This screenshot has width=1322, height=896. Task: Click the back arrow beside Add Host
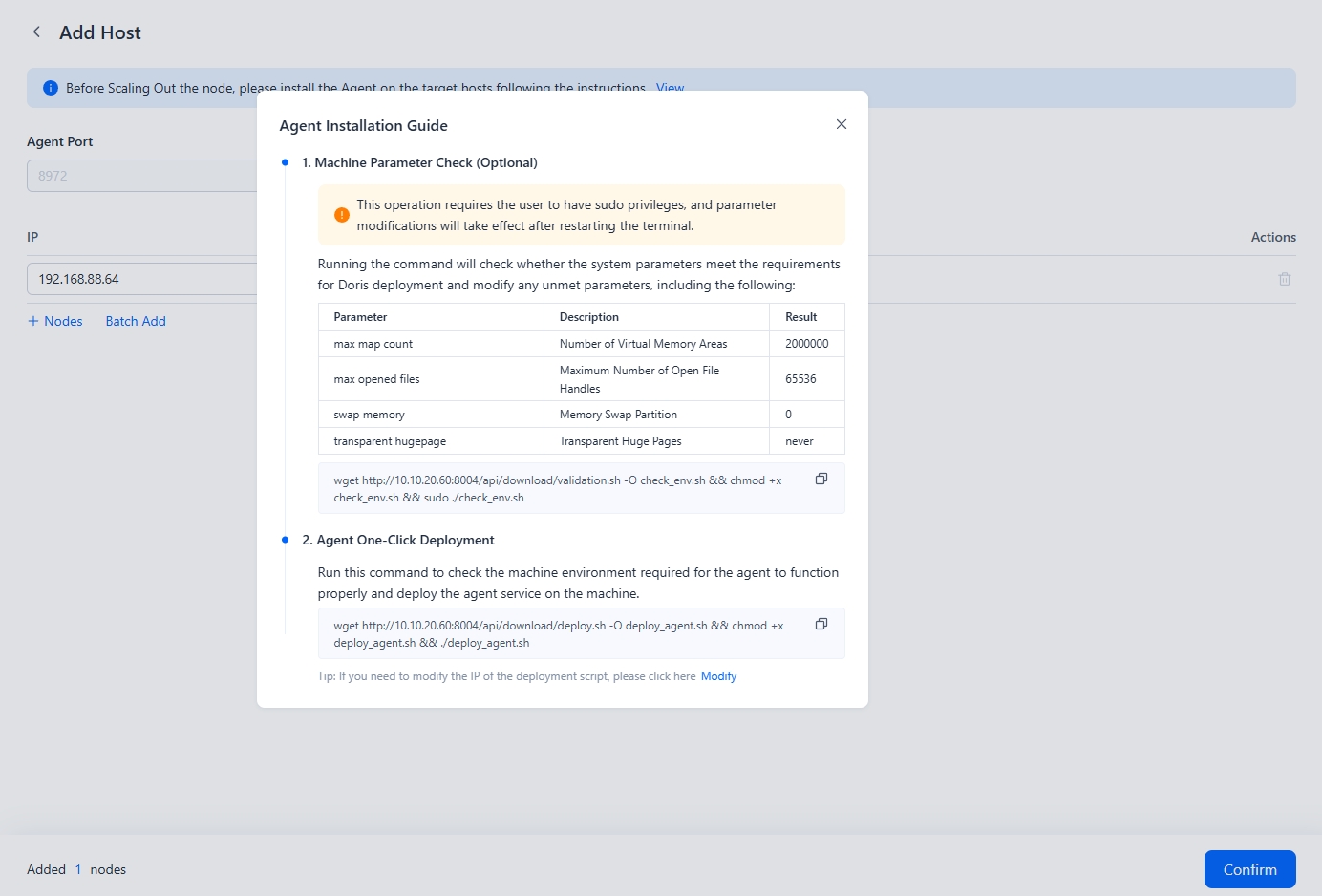tap(35, 32)
